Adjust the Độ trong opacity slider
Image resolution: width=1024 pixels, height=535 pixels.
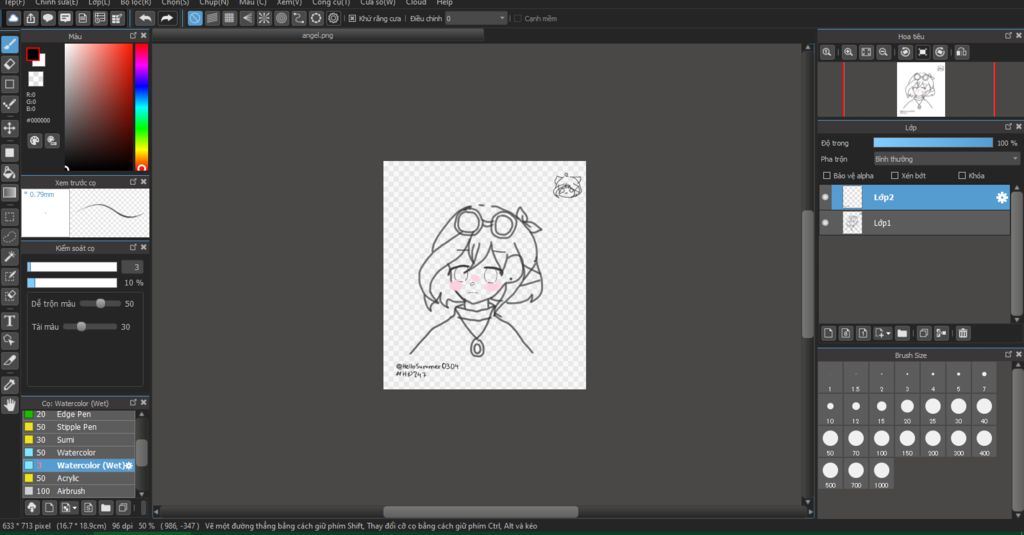pyautogui.click(x=933, y=142)
